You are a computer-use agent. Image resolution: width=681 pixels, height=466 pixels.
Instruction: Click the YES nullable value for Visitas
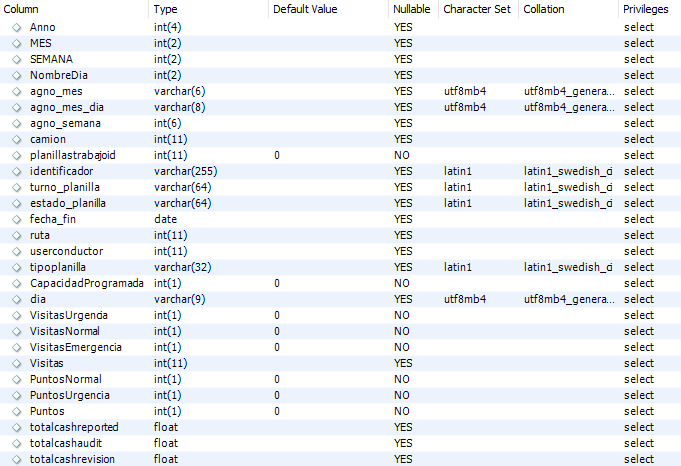403,364
